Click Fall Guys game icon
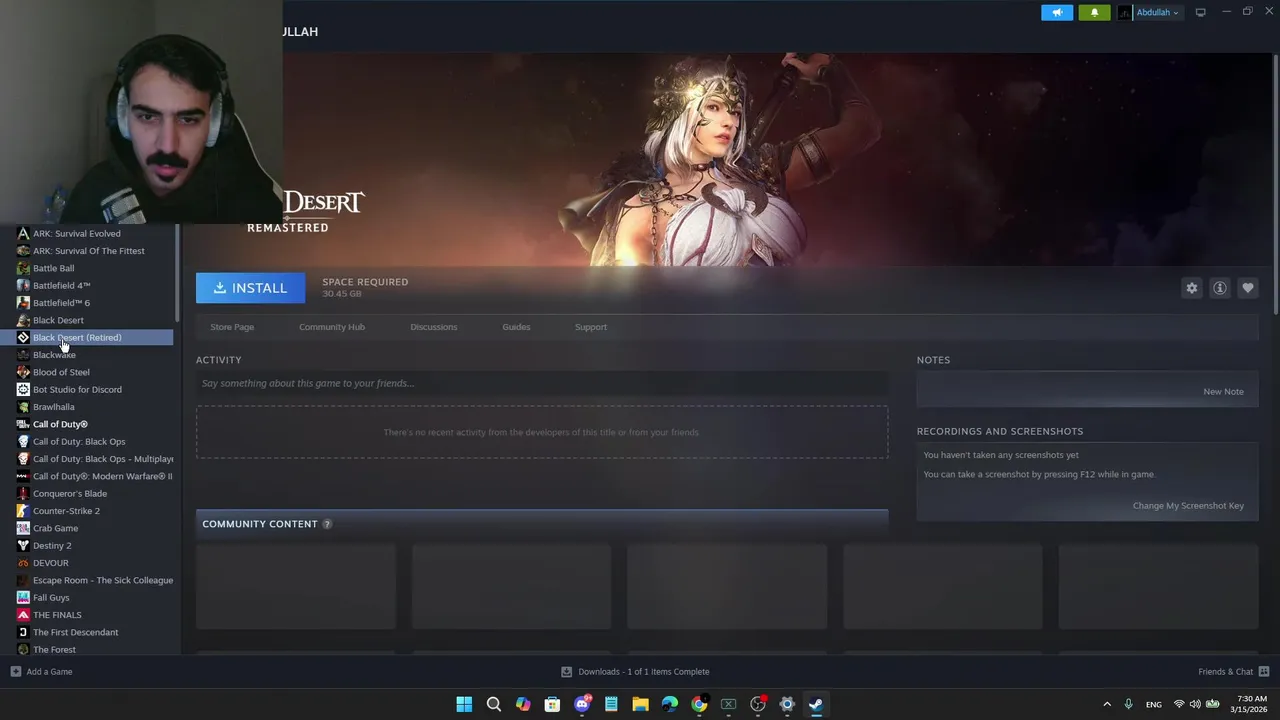 coord(23,597)
